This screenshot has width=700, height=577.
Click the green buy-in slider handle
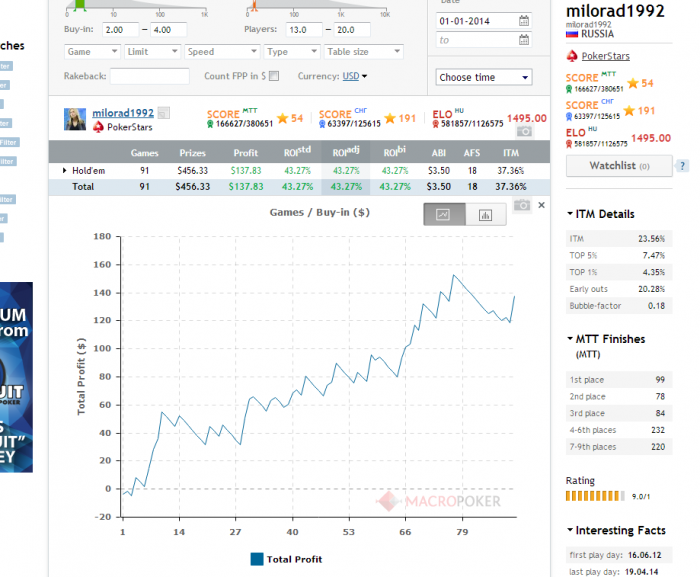click(x=80, y=5)
